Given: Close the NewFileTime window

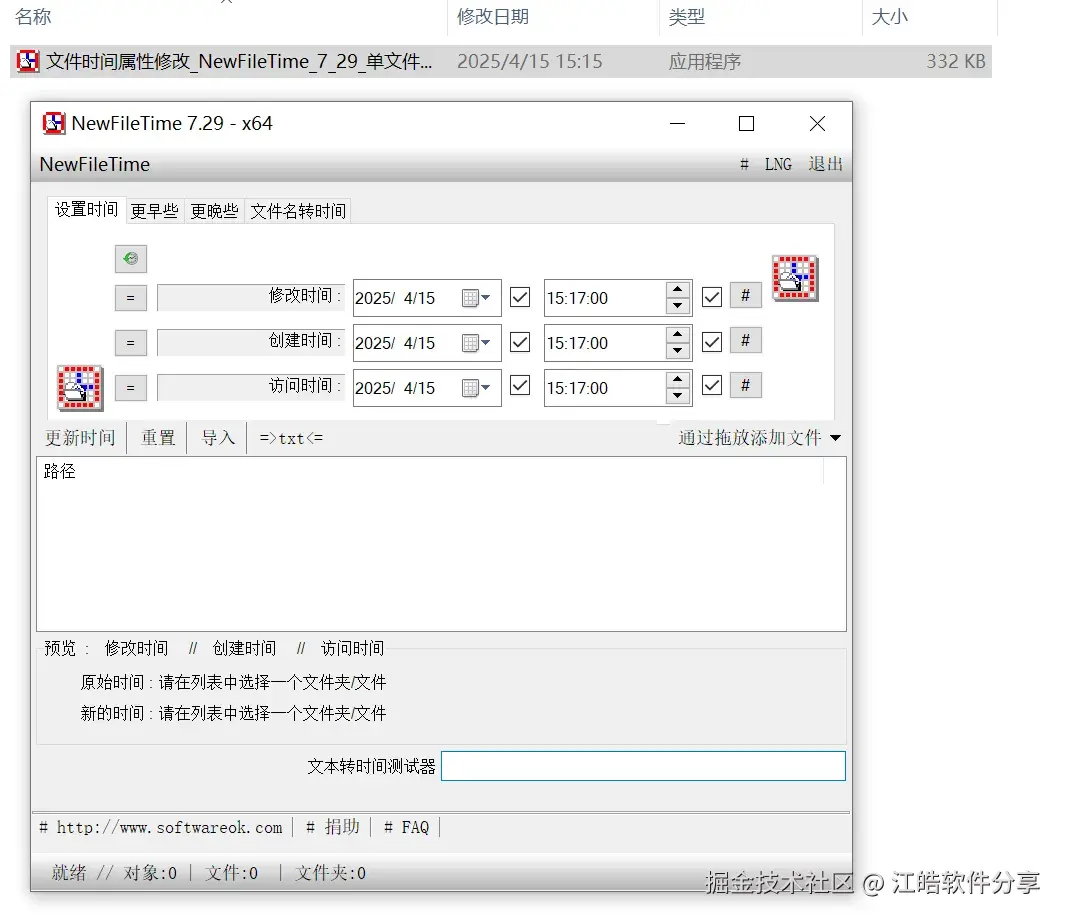Looking at the screenshot, I should point(817,124).
